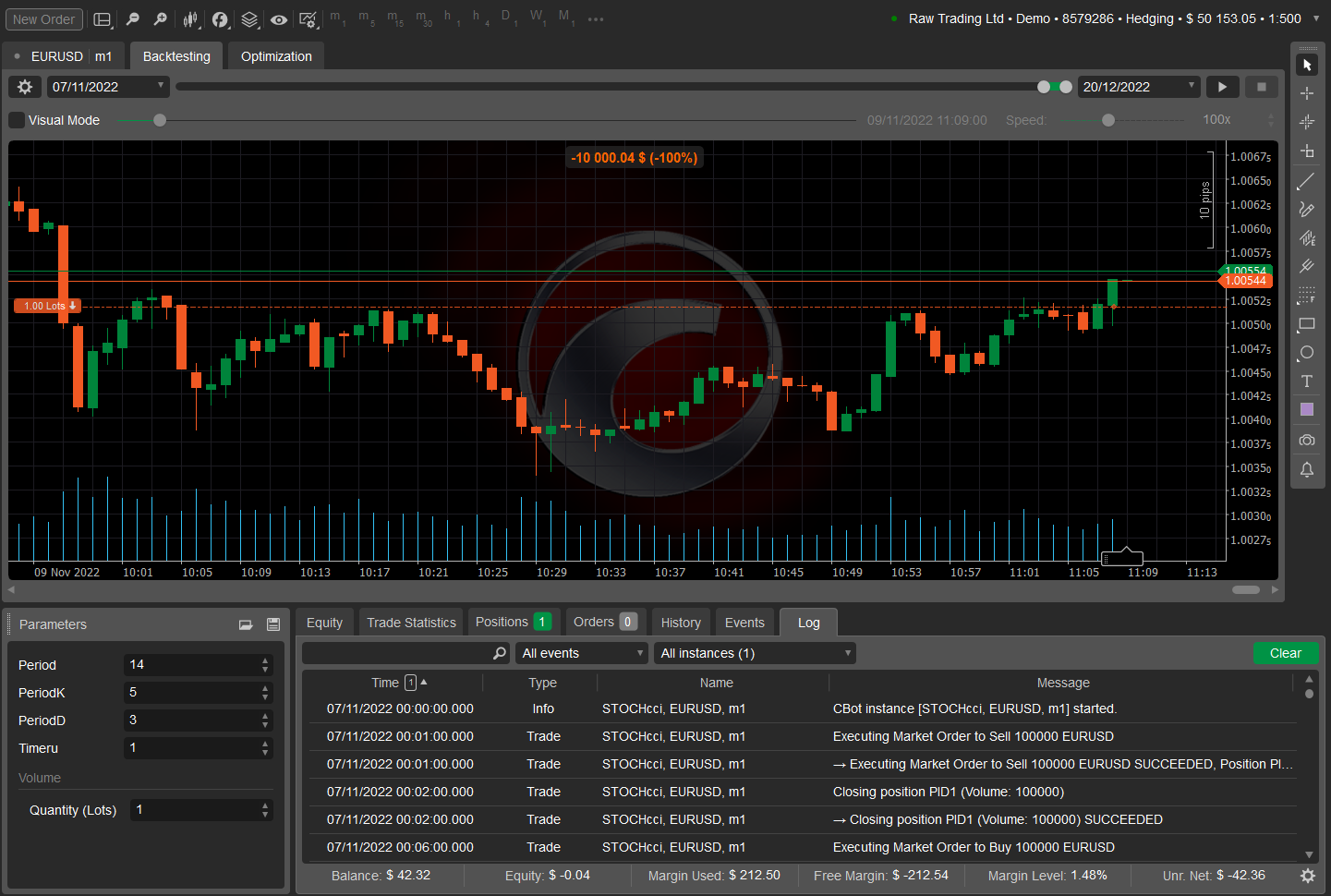Screen dimensions: 1331x896
Task: Open the Optimization tab
Action: click(x=276, y=56)
